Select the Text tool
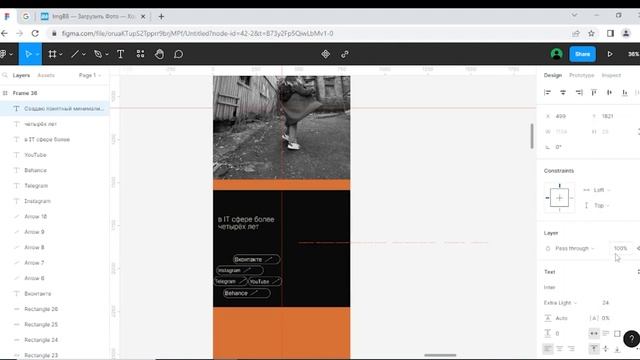 pos(120,54)
